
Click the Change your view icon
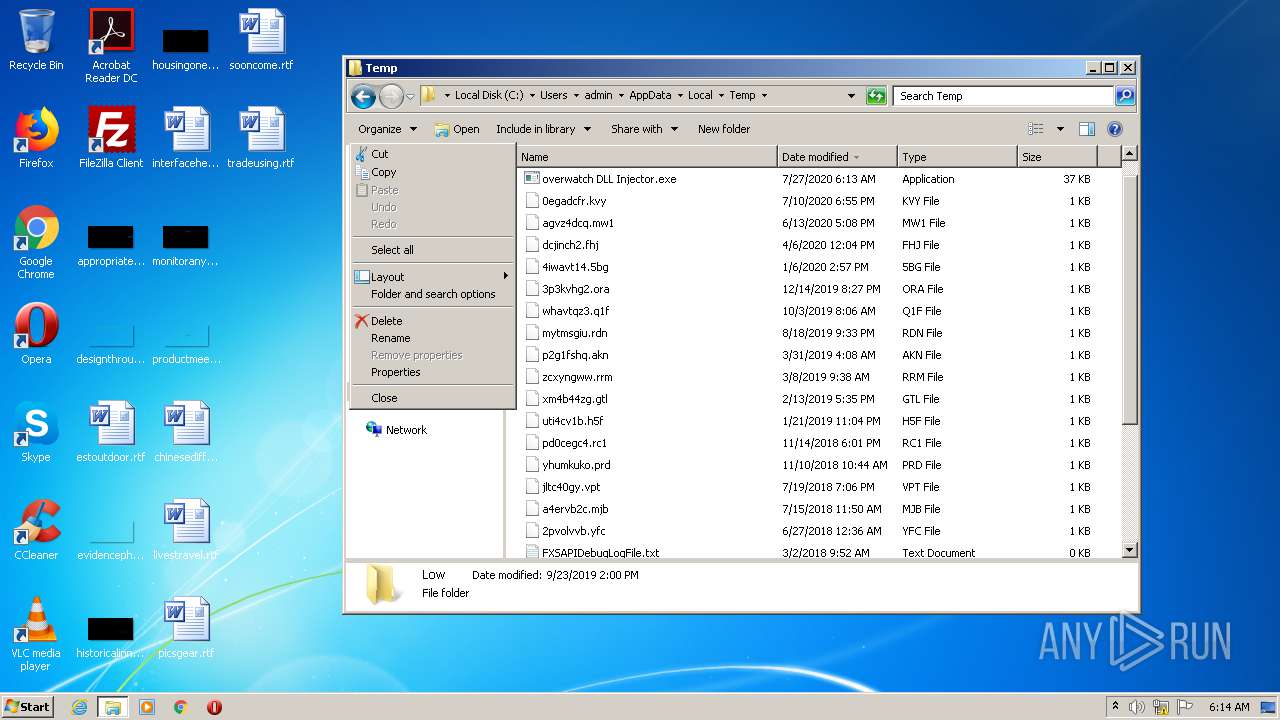point(1036,129)
